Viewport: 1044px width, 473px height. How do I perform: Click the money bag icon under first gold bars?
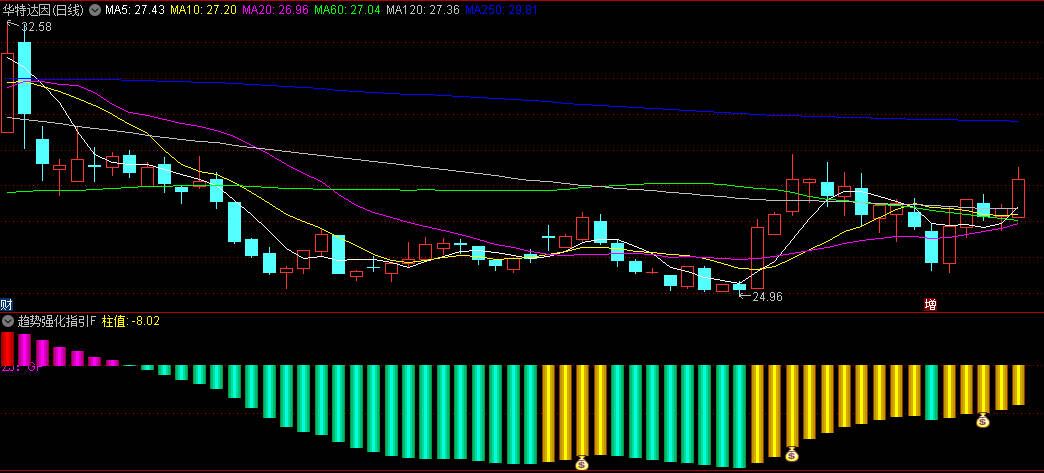582,463
